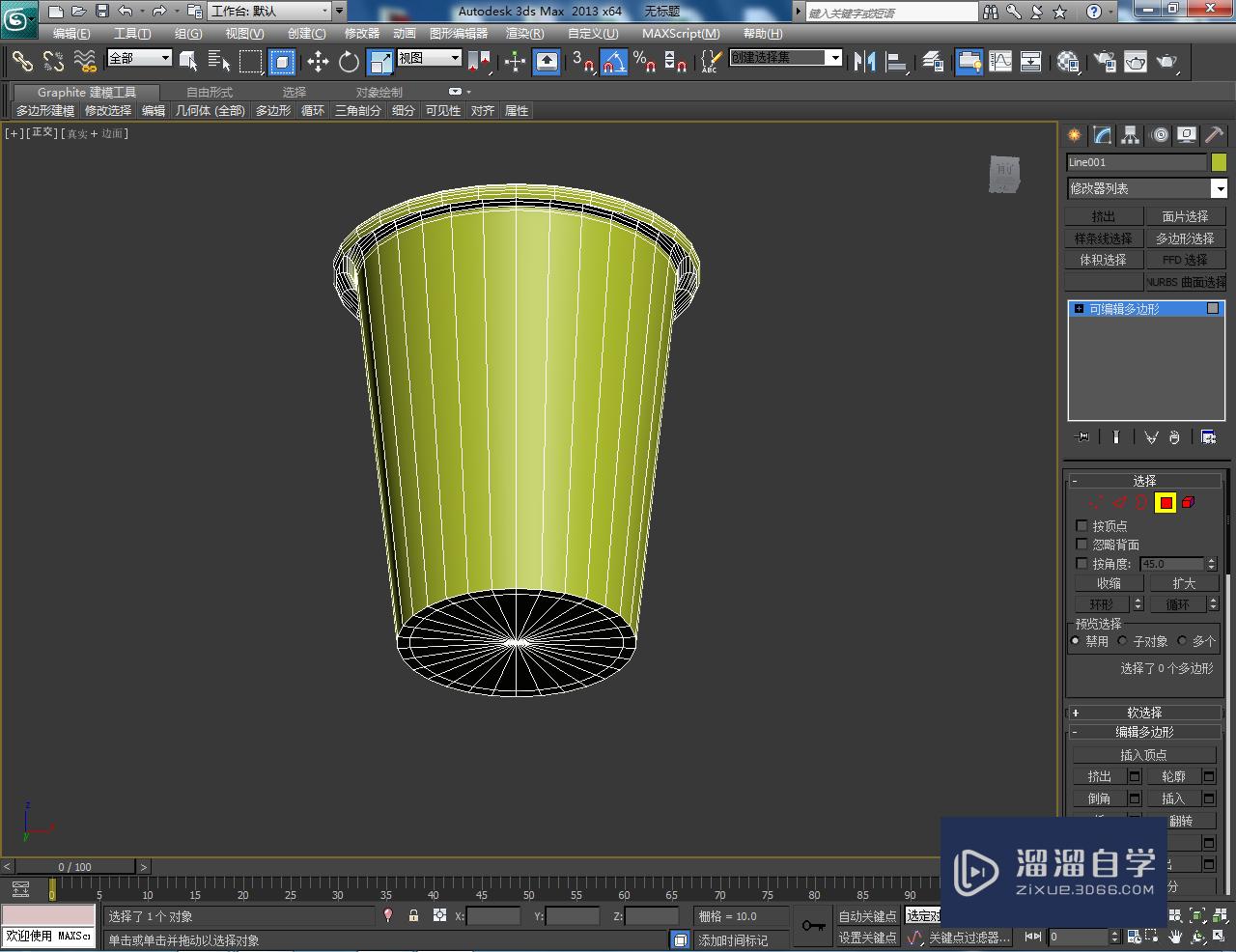Toggle Percent Snap
This screenshot has height=952, width=1236.
(645, 62)
